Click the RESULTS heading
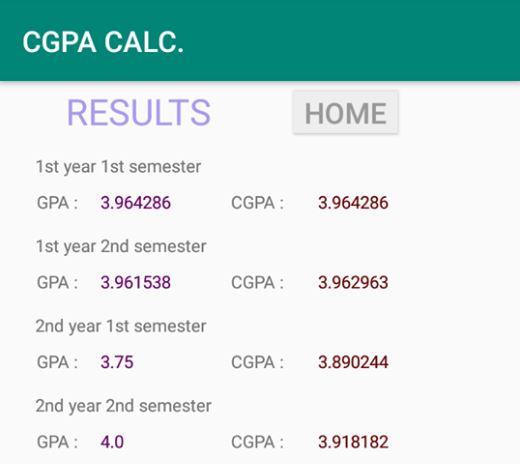 pos(139,113)
